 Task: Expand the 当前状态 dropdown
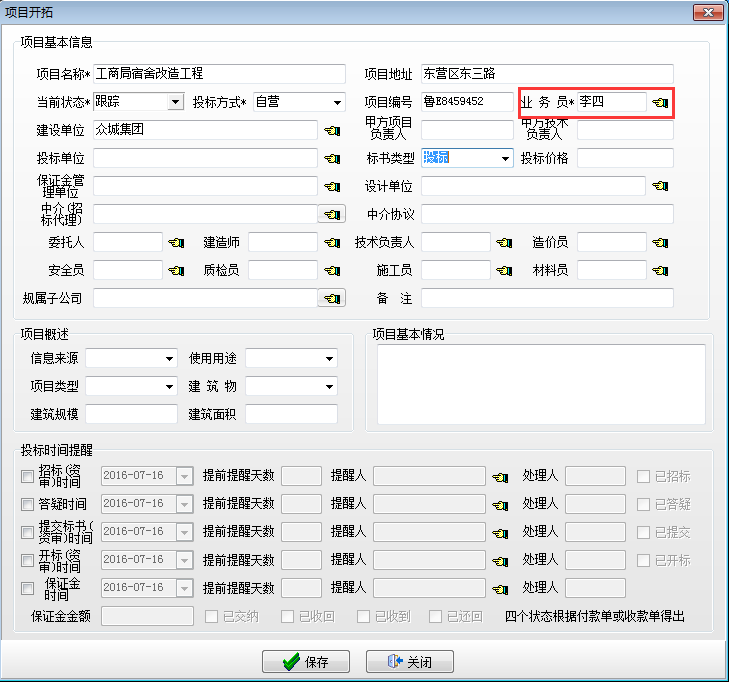(176, 102)
